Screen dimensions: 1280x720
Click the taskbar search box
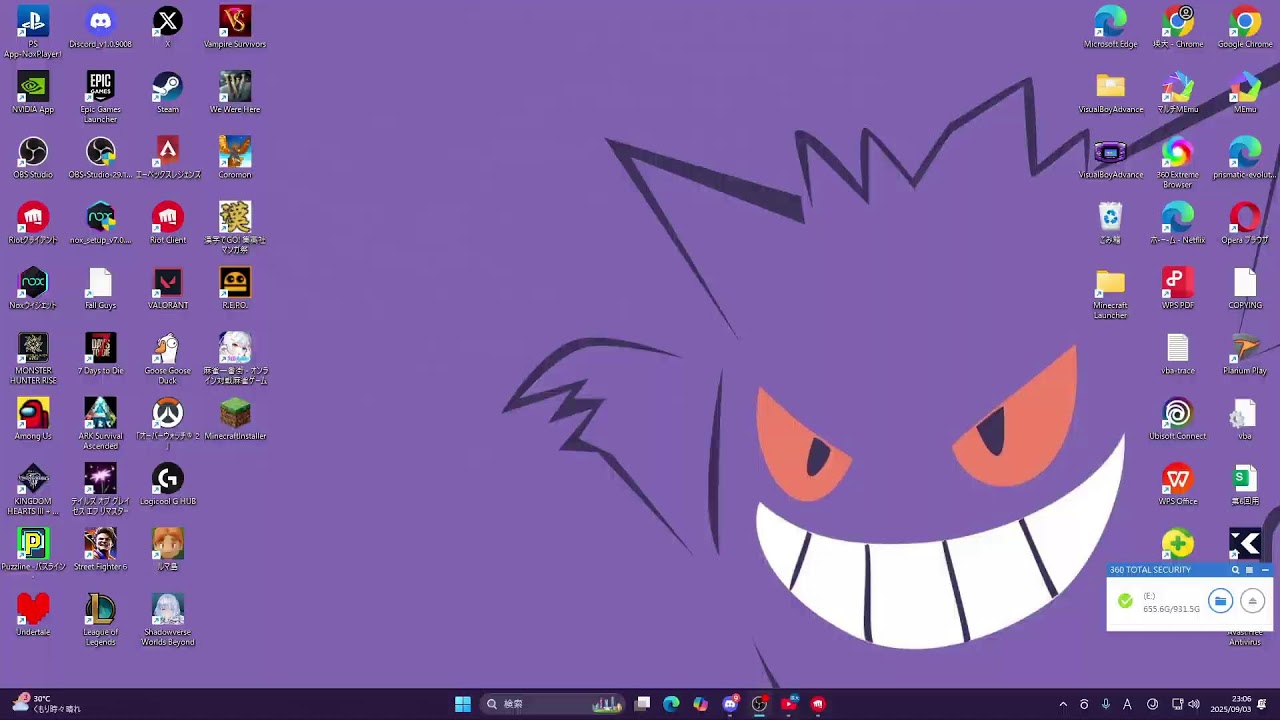click(x=554, y=704)
